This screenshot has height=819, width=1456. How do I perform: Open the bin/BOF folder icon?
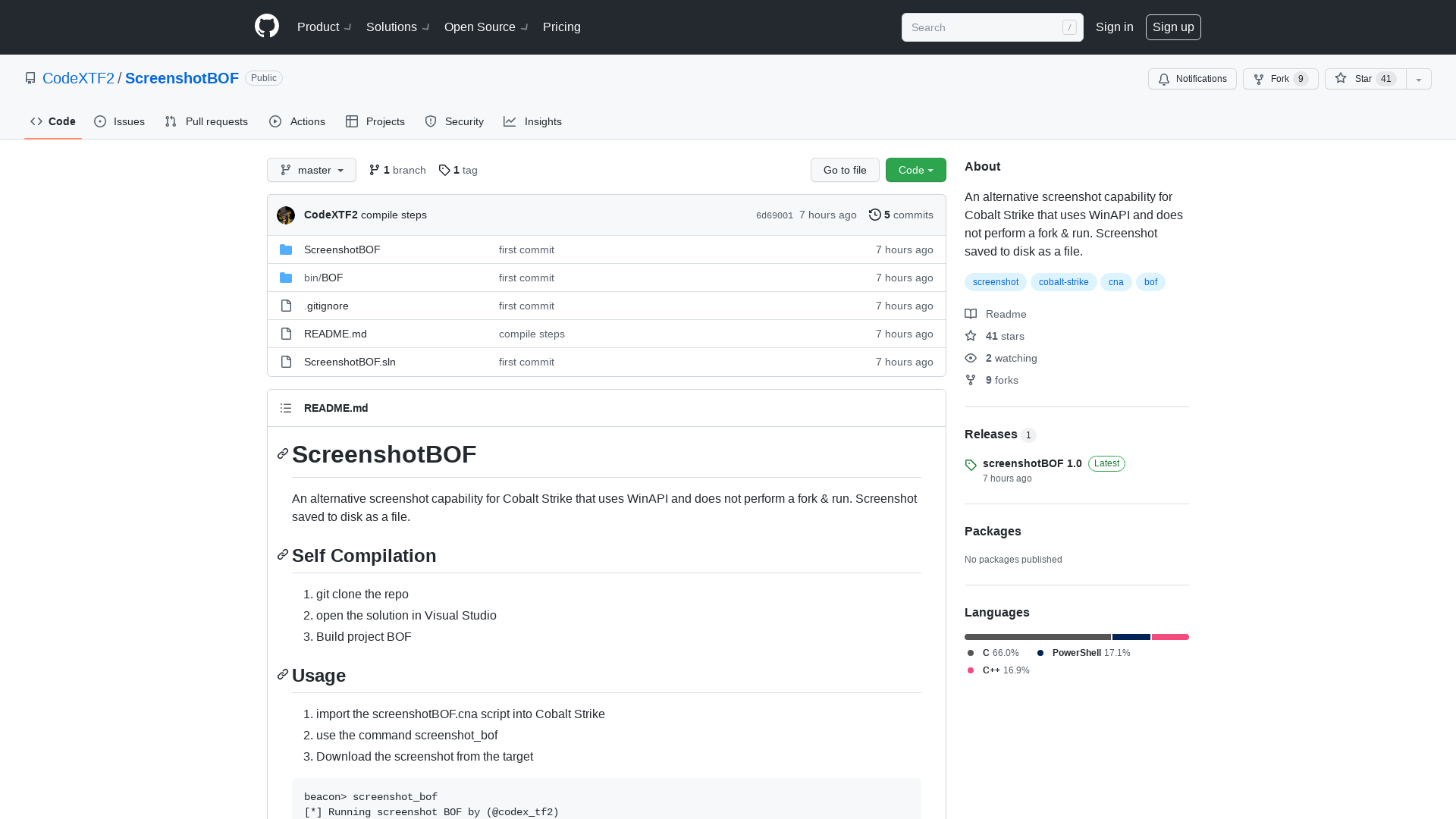coord(286,278)
